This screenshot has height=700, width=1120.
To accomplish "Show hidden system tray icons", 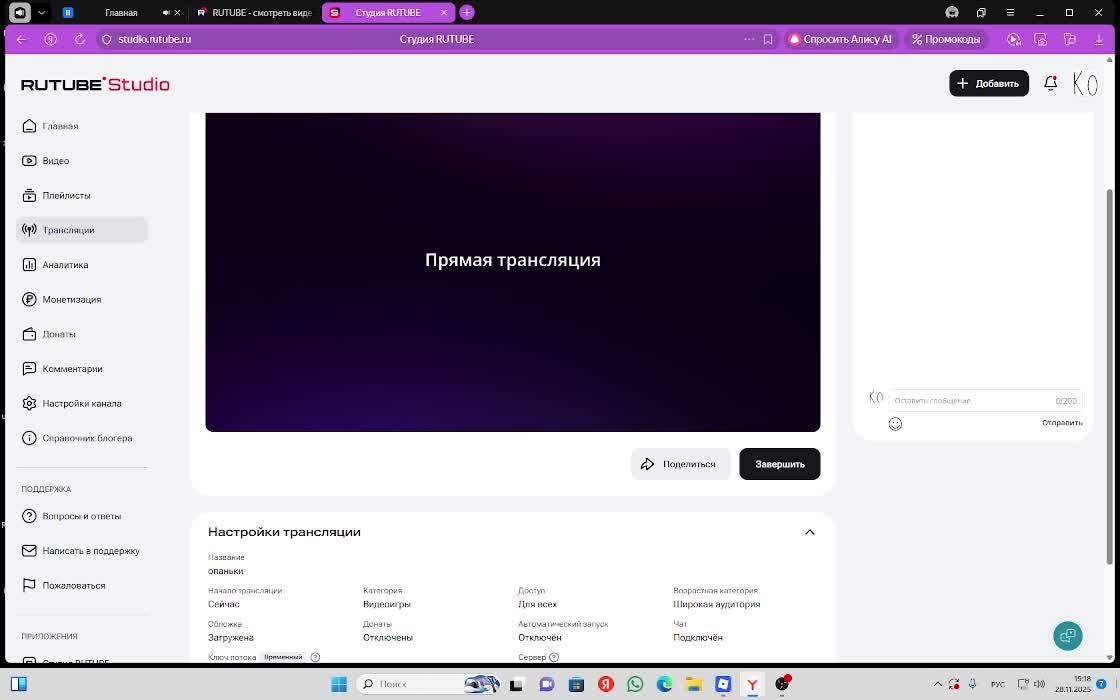I will pyautogui.click(x=938, y=684).
